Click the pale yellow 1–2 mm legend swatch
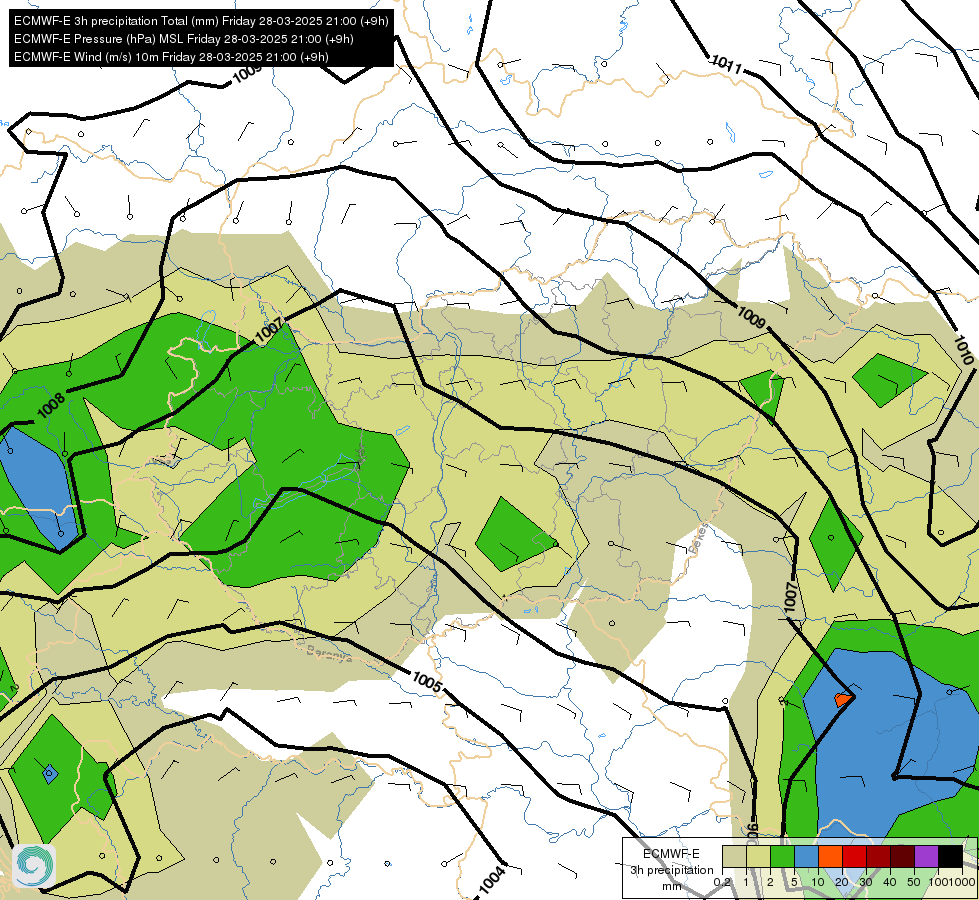 click(x=758, y=856)
